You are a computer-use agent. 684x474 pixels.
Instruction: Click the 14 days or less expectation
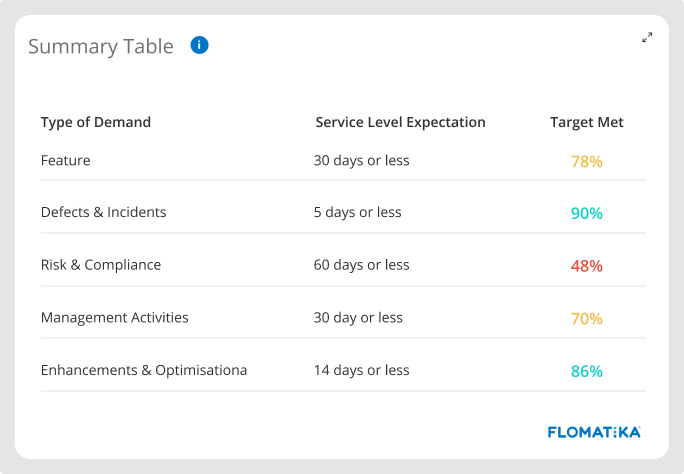click(361, 370)
